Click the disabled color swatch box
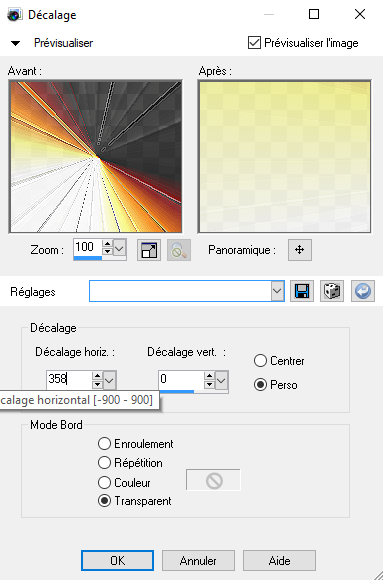 point(214,480)
